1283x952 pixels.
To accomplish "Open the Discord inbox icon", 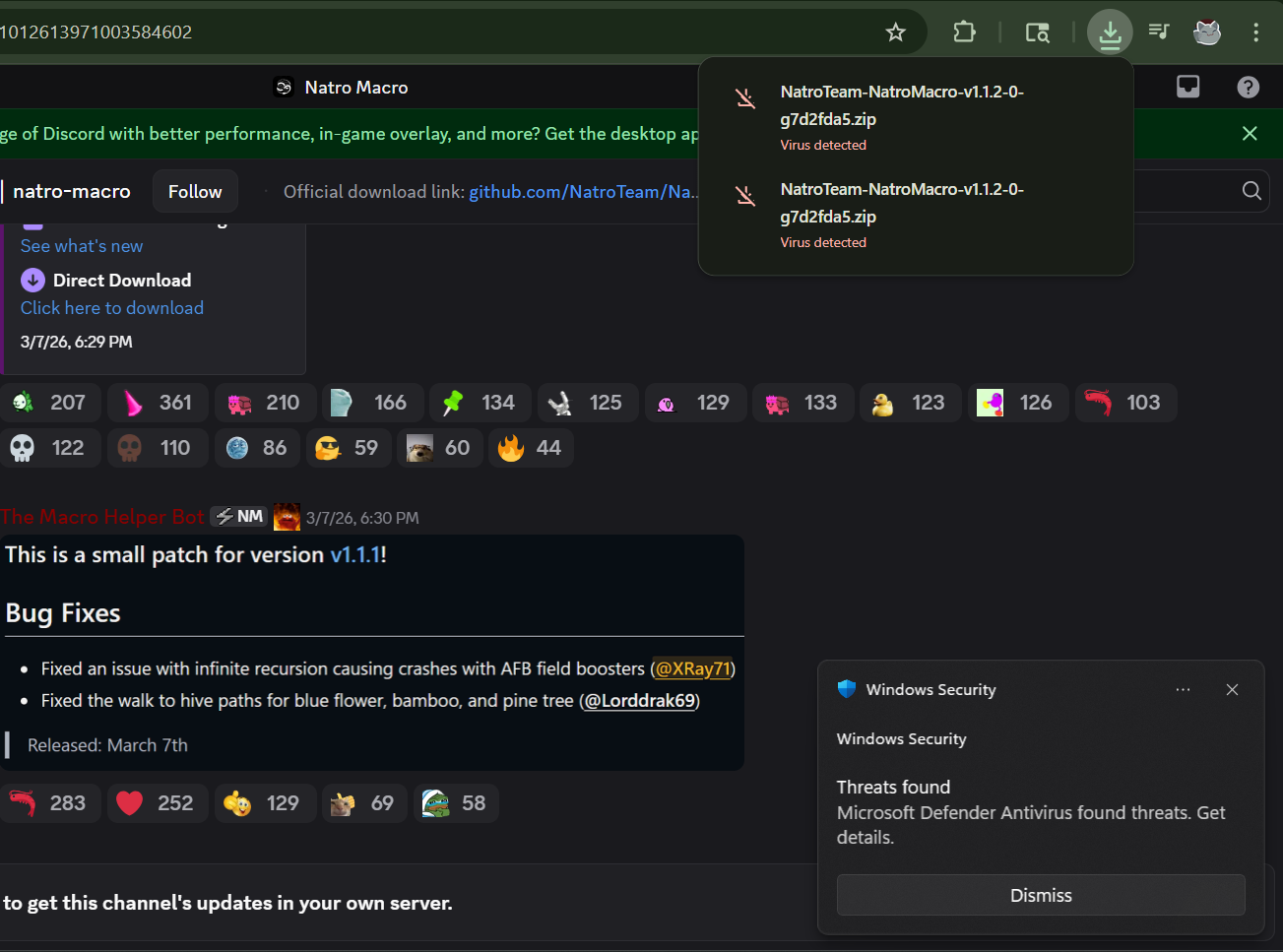I will [1187, 87].
